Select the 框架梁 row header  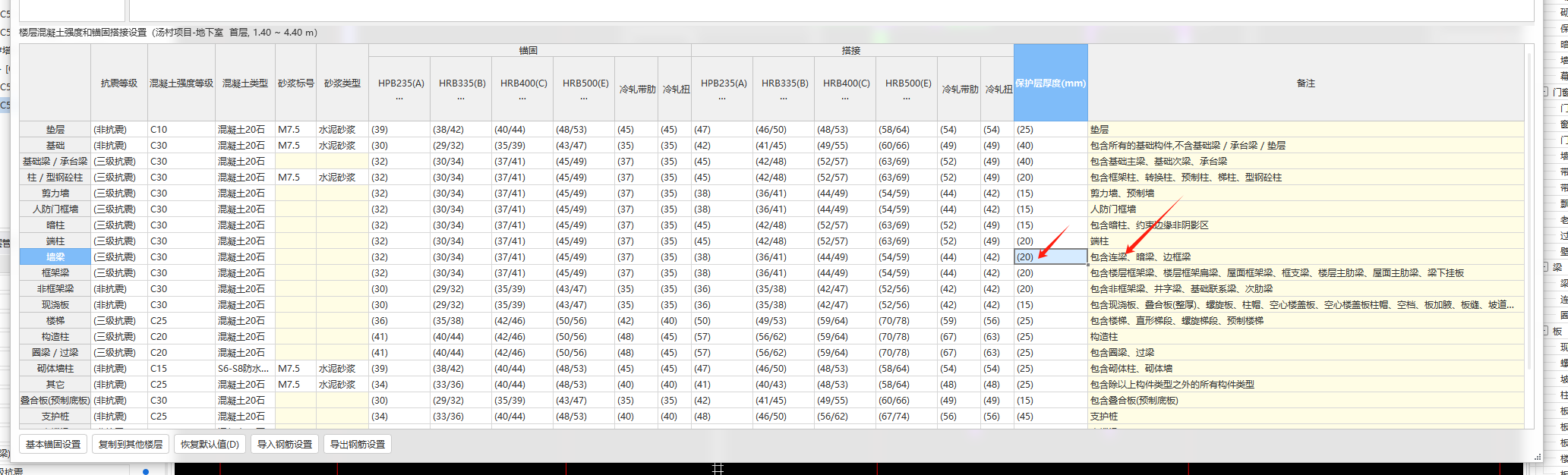(55, 273)
